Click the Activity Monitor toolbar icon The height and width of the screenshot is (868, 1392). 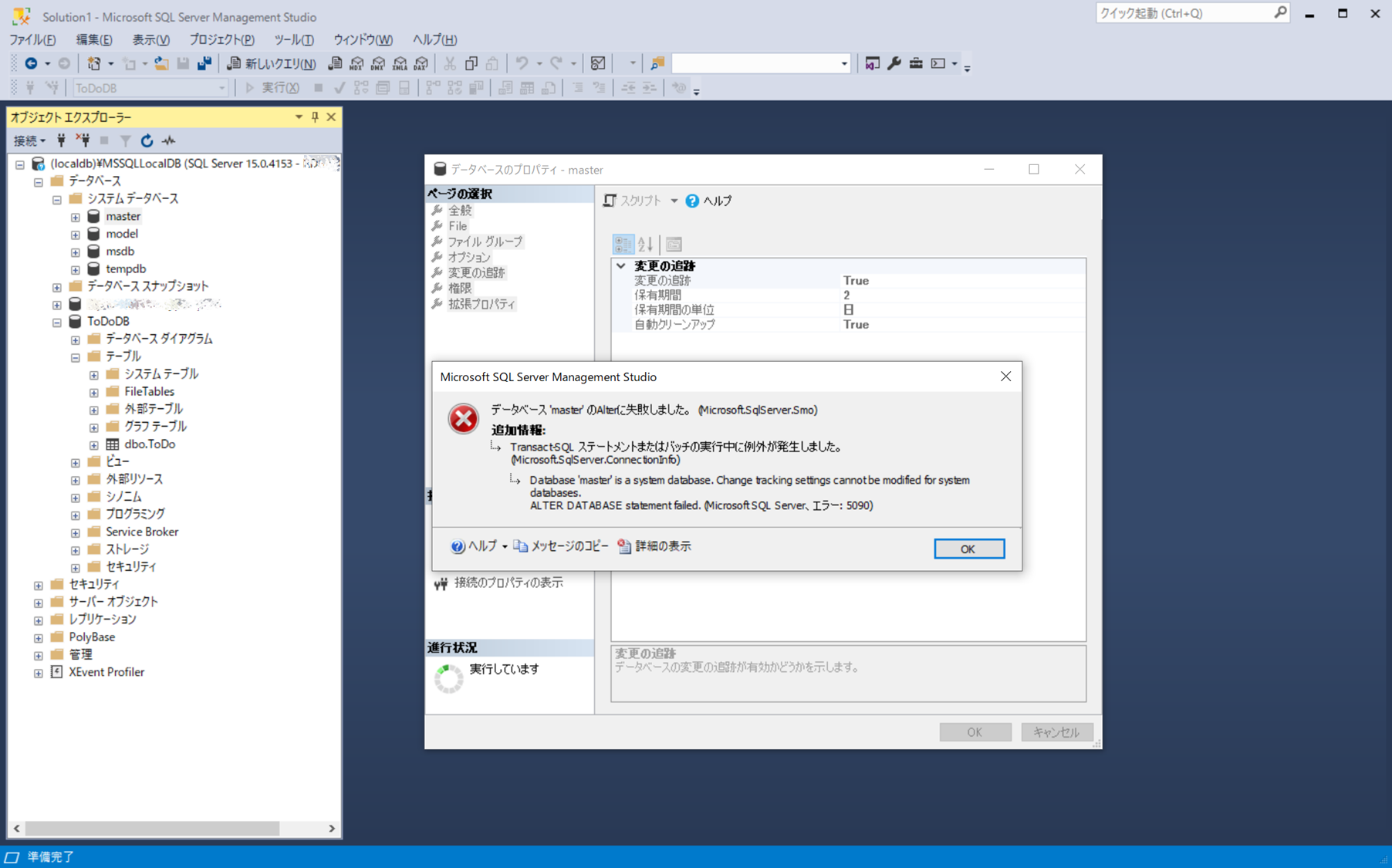click(x=598, y=63)
